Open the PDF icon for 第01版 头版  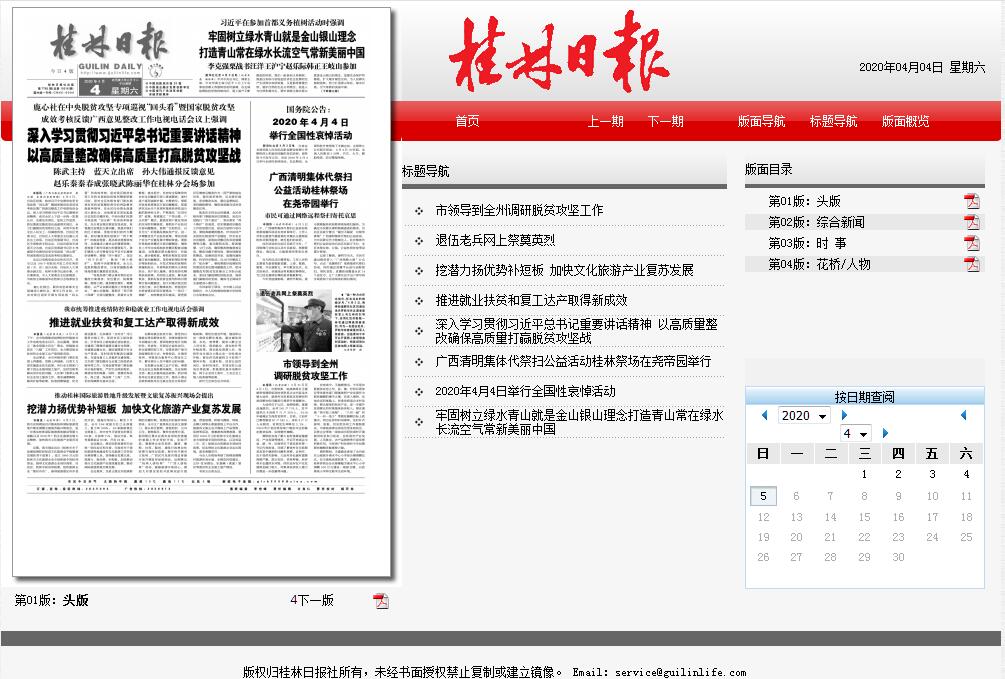click(971, 201)
